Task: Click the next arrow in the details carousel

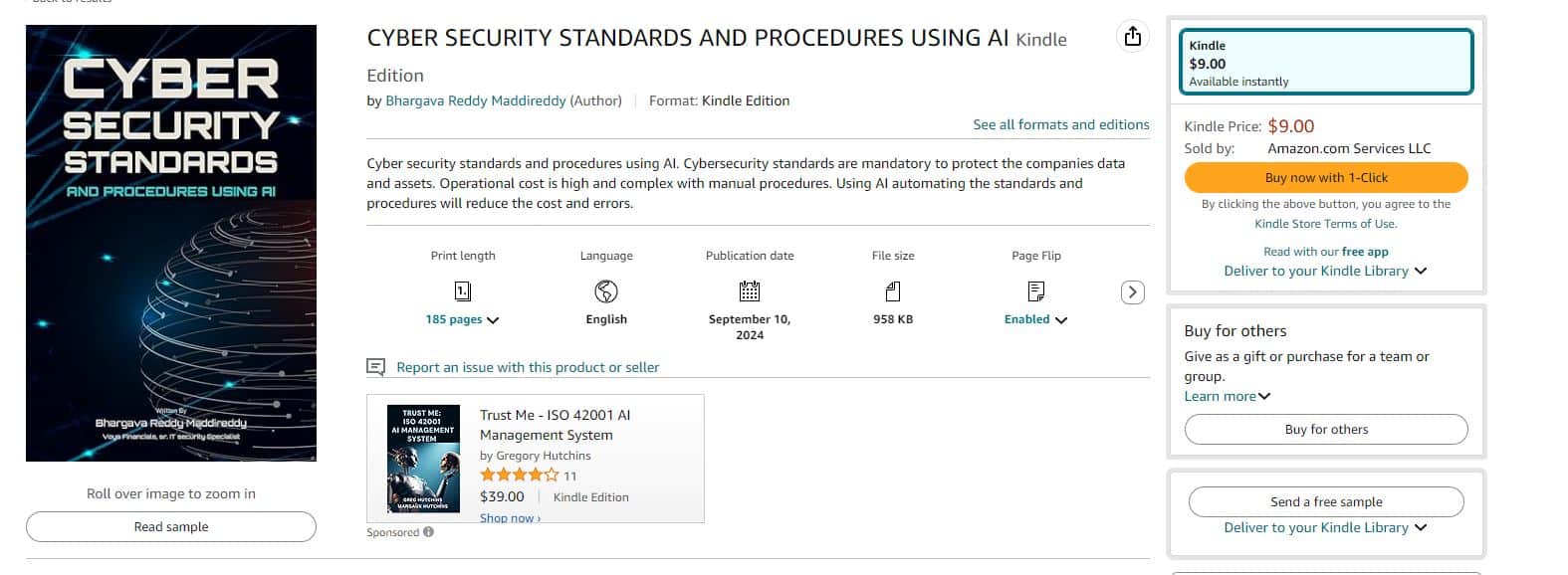Action: (1132, 292)
